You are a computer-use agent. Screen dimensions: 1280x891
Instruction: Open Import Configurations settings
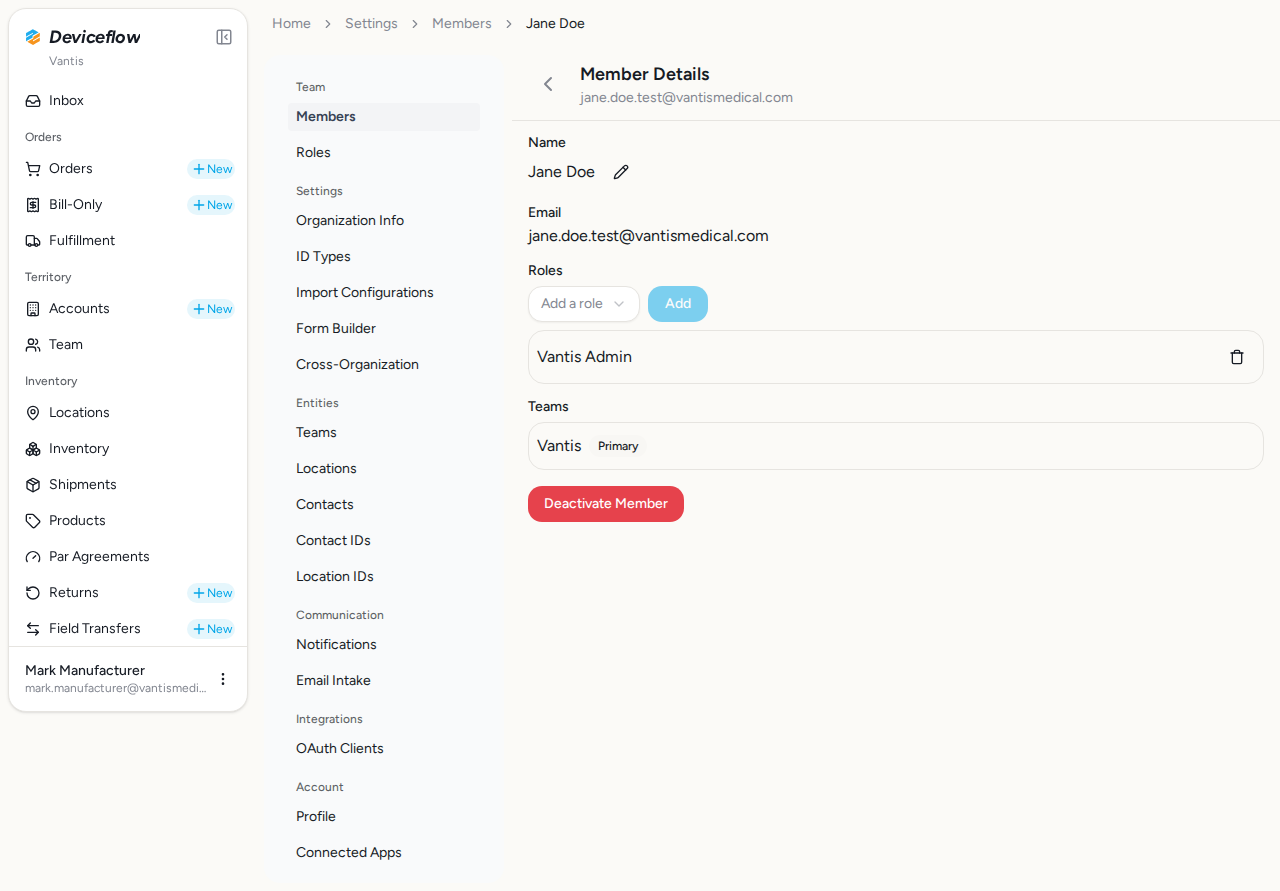[x=384, y=293]
